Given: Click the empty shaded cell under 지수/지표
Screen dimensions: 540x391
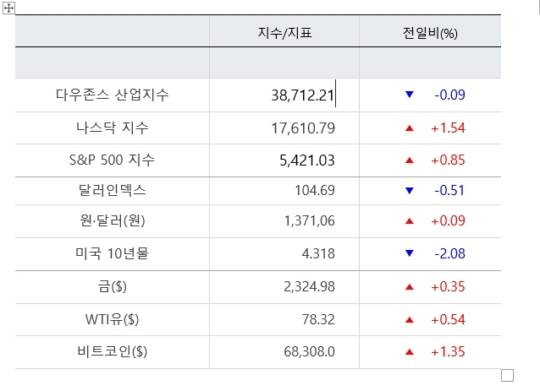Looking at the screenshot, I should pos(284,63).
